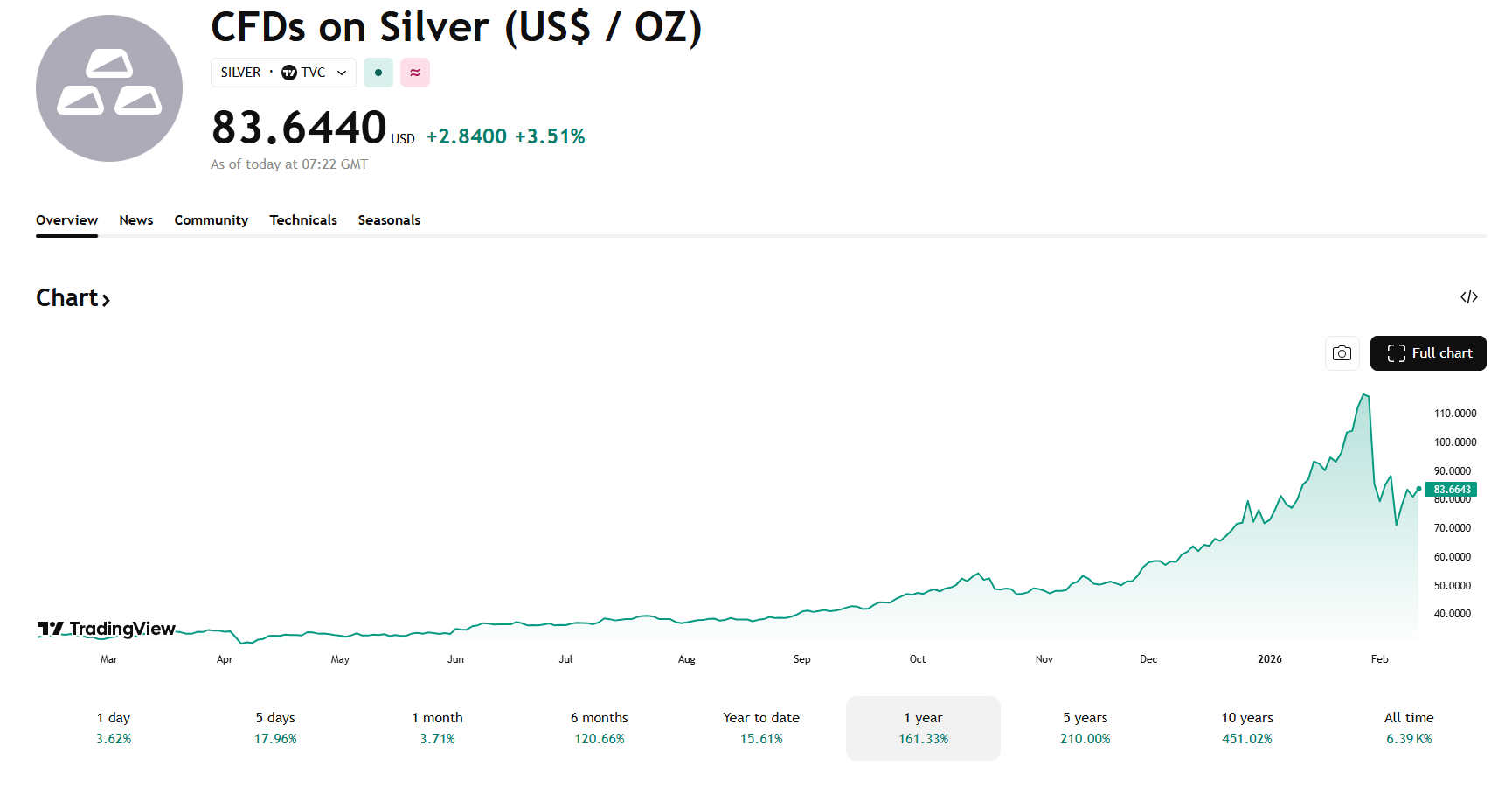1512x787 pixels.
Task: Click the green market status dot icon
Action: (x=378, y=73)
